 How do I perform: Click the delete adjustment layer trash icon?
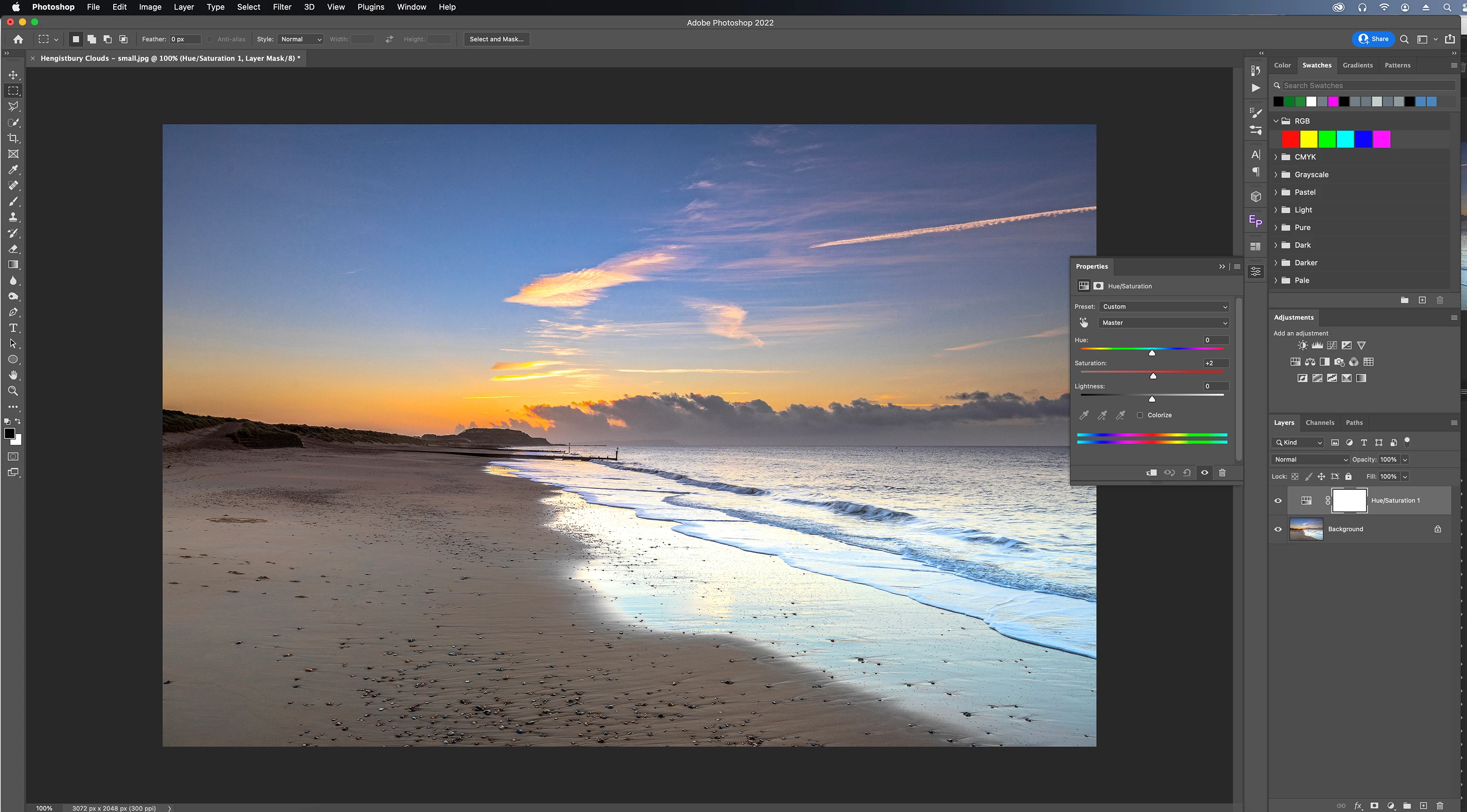1222,473
